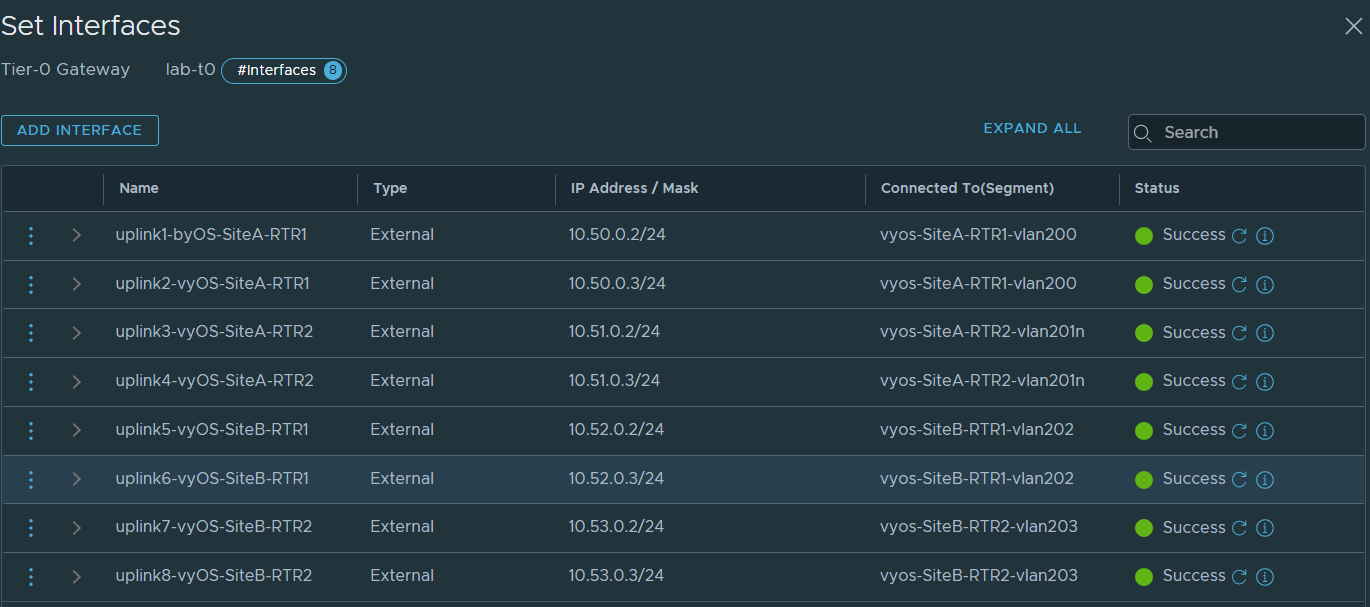The width and height of the screenshot is (1370, 607).
Task: Sort by the Type column header
Action: coord(390,188)
